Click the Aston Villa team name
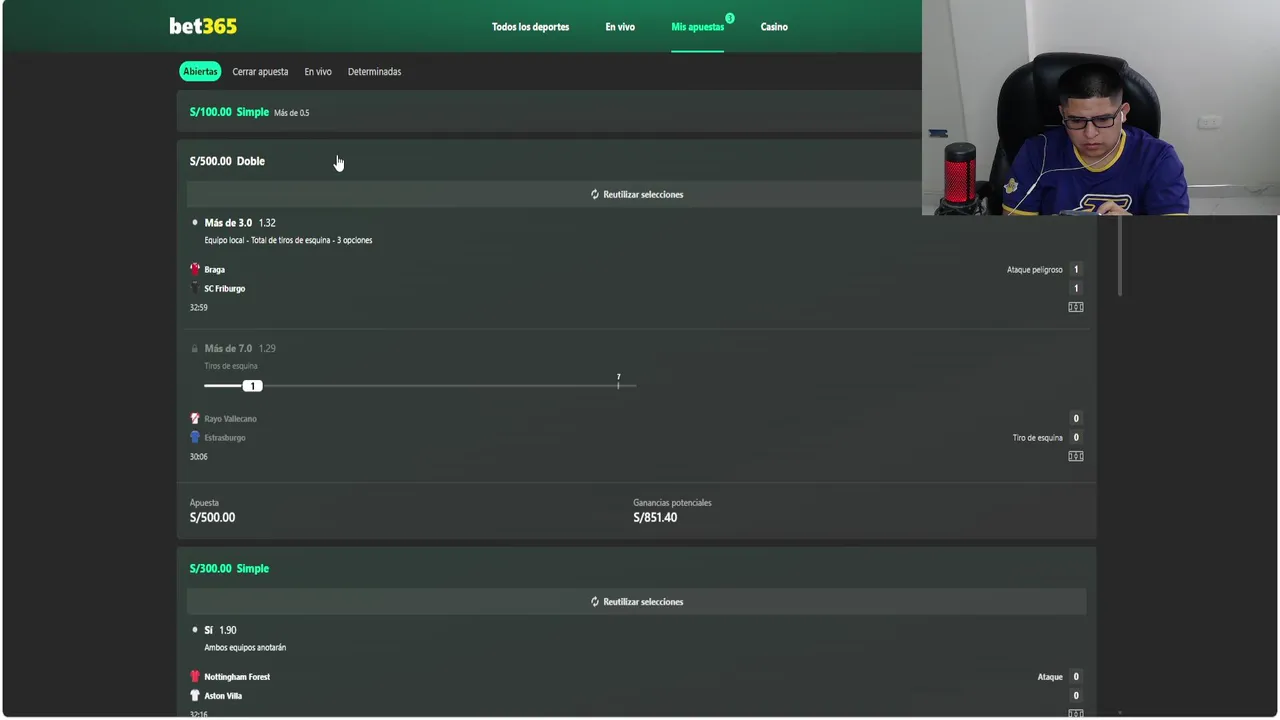The width and height of the screenshot is (1280, 720). [x=223, y=695]
